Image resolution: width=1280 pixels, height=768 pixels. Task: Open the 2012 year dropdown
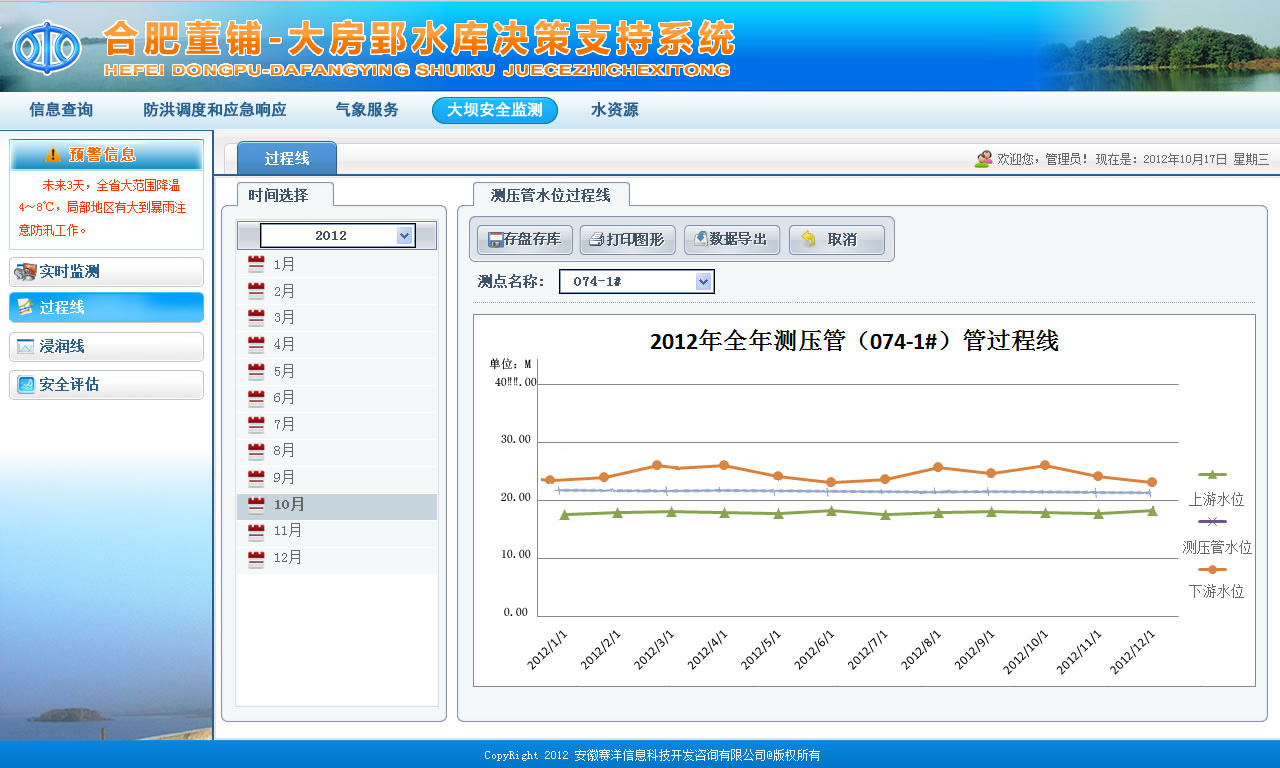click(338, 235)
